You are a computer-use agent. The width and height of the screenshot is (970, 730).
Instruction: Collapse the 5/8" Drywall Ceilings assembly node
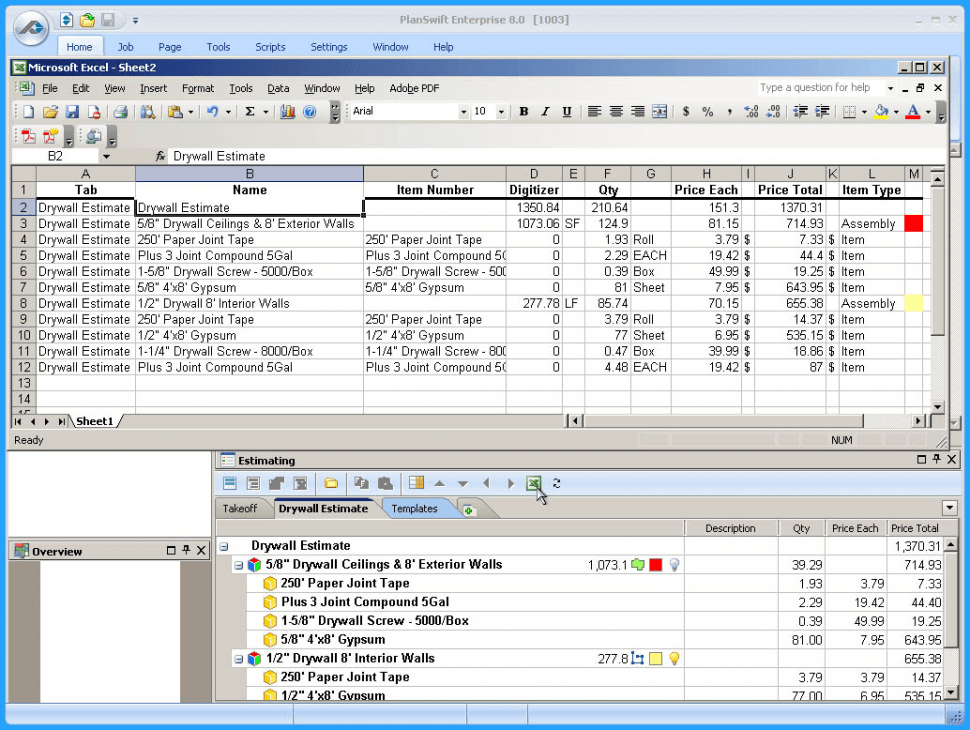click(x=238, y=565)
